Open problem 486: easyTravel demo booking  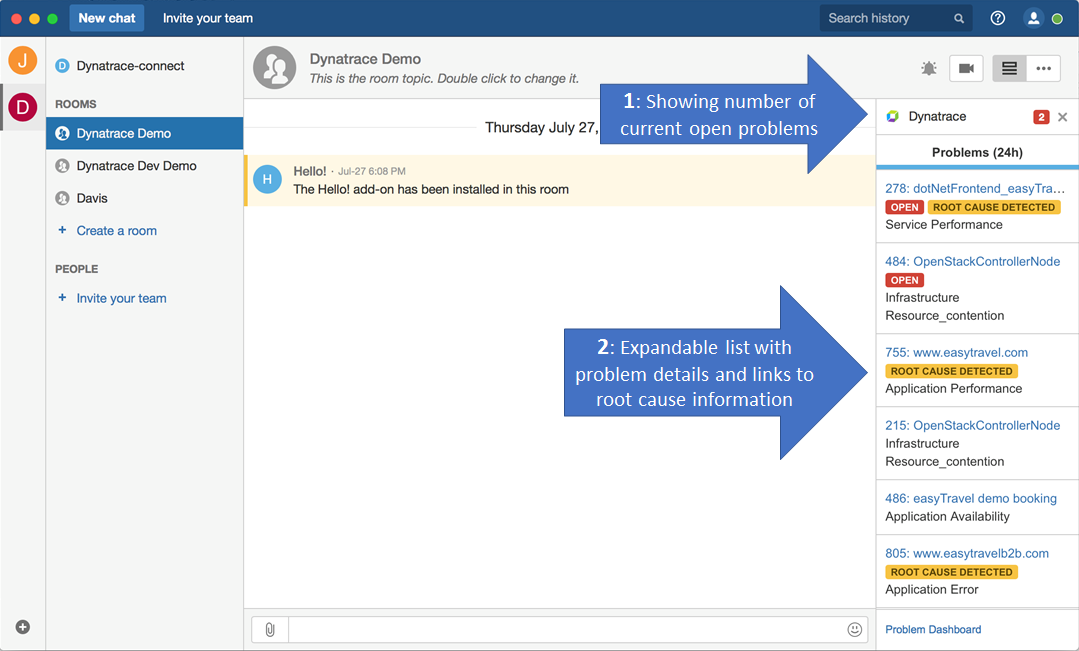[x=971, y=498]
